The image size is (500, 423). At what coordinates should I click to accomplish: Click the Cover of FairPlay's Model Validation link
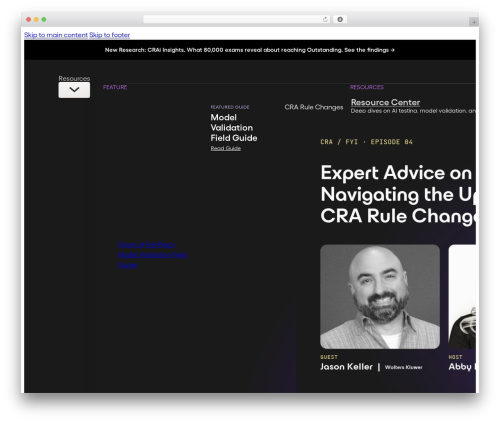152,255
